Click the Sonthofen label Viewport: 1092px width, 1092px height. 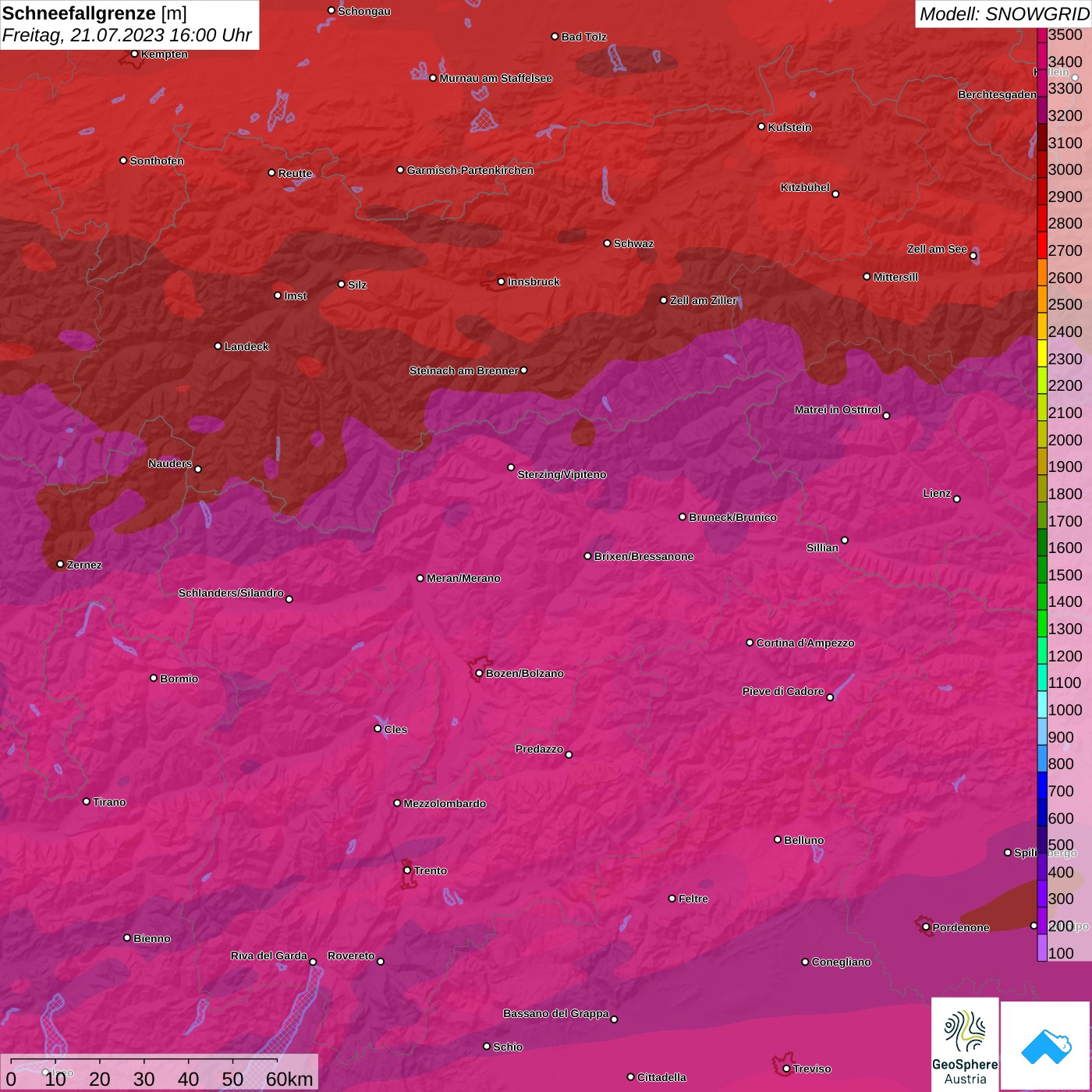tap(157, 161)
